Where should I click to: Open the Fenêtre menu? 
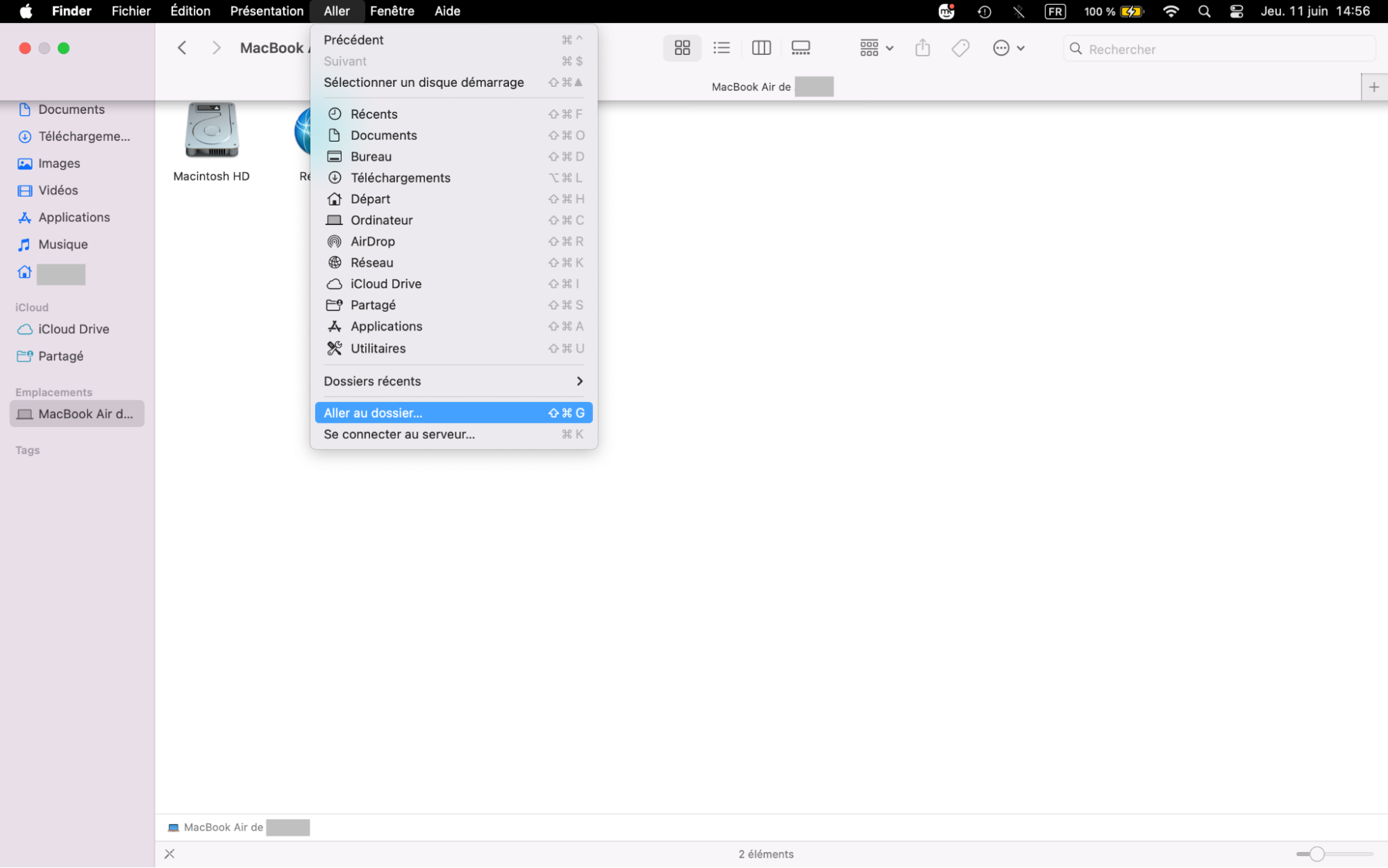[392, 11]
